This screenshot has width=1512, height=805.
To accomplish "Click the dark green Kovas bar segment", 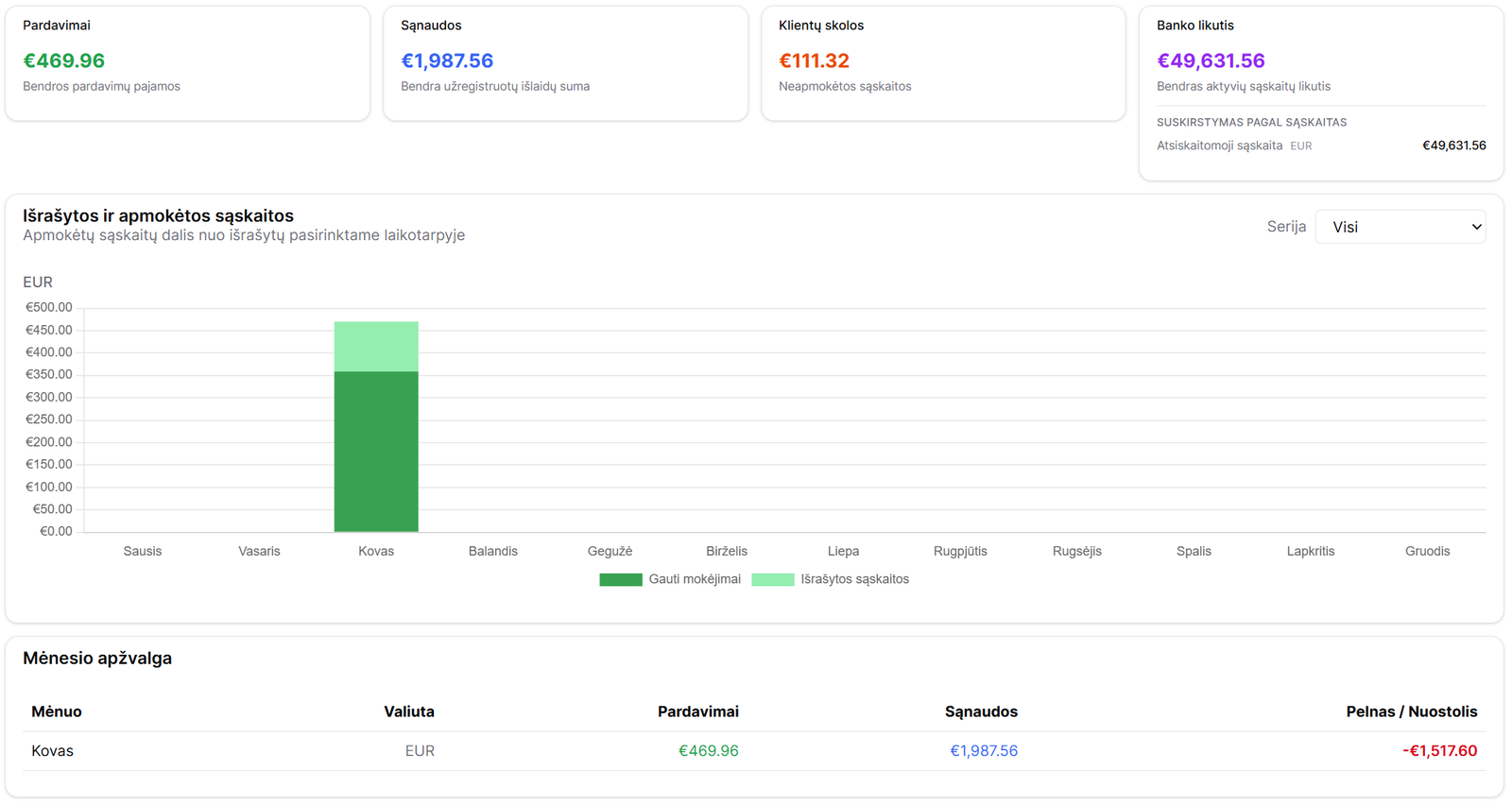I will point(376,452).
